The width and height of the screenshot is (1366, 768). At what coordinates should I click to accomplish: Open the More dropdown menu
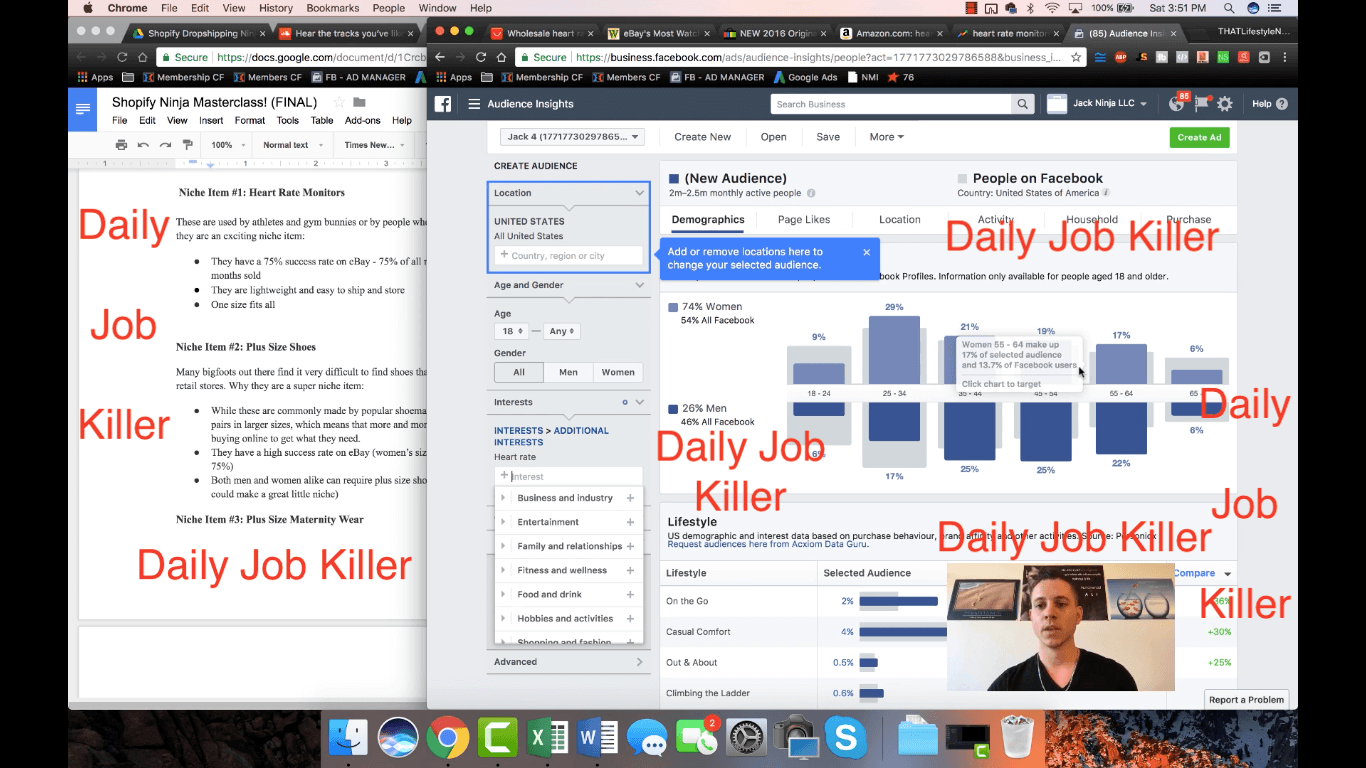[886, 137]
